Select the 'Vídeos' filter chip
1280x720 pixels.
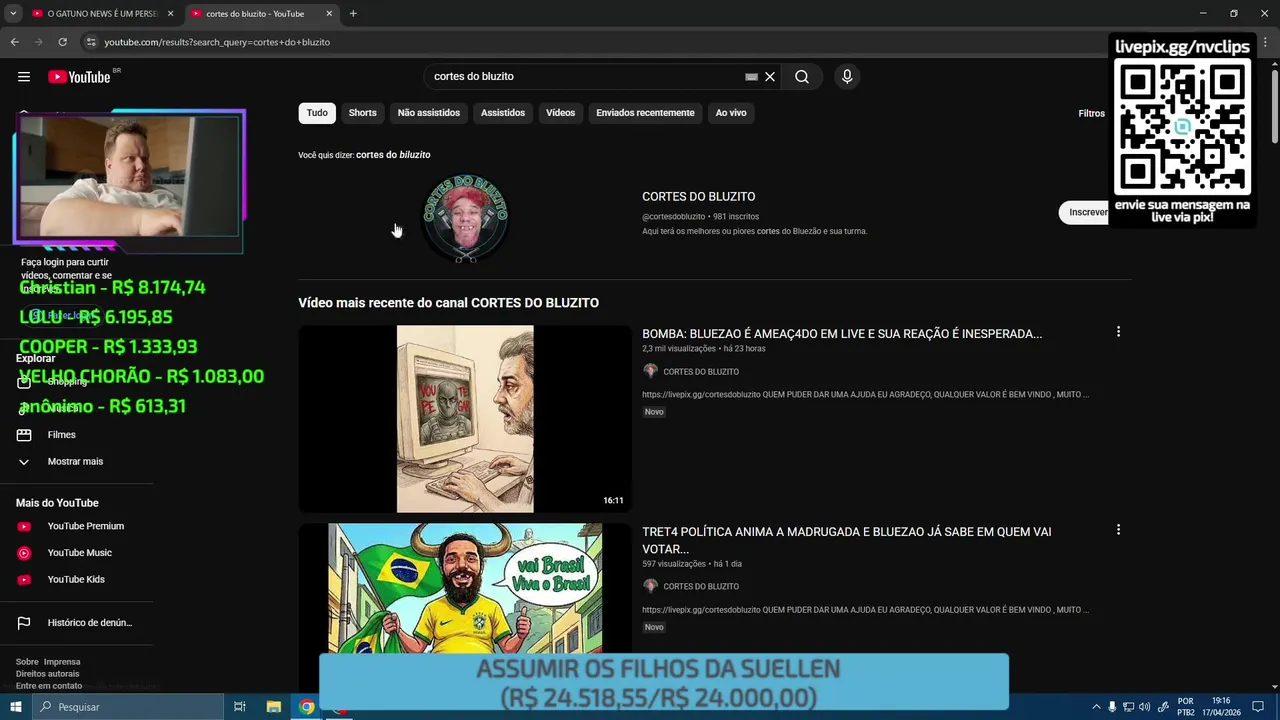pyautogui.click(x=561, y=113)
